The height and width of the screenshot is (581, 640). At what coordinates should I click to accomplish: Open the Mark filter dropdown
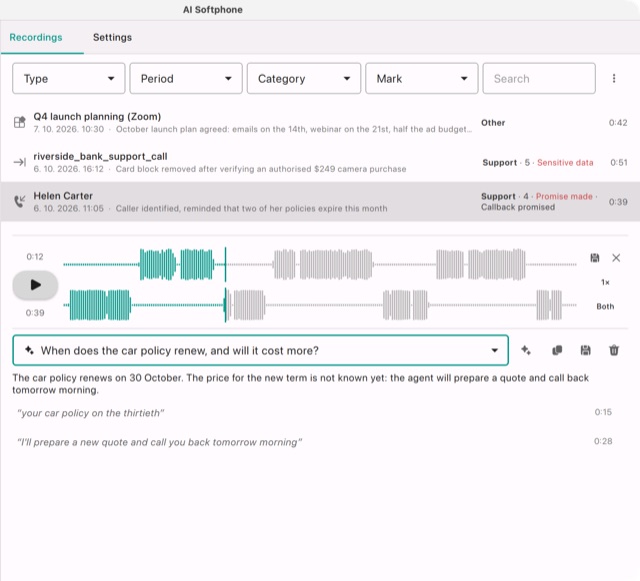[x=422, y=78]
